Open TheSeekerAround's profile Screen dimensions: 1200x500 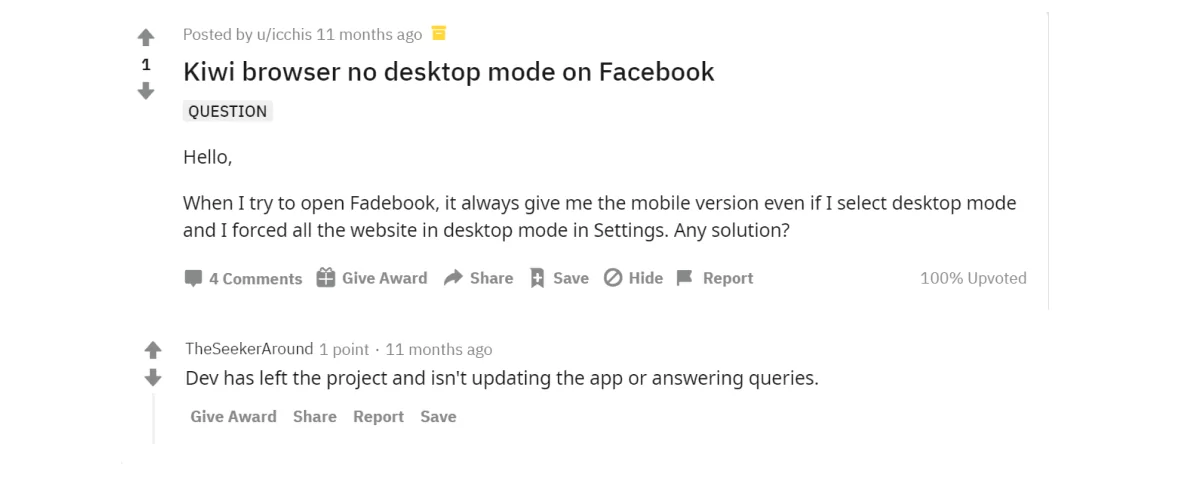[249, 349]
